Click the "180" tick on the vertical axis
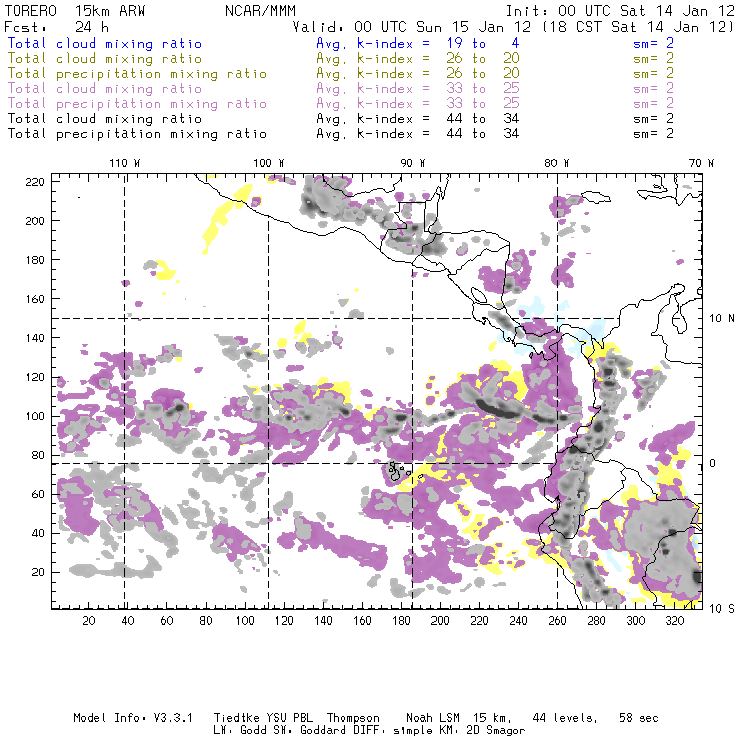Image resolution: width=740 pixels, height=740 pixels. click(x=34, y=260)
